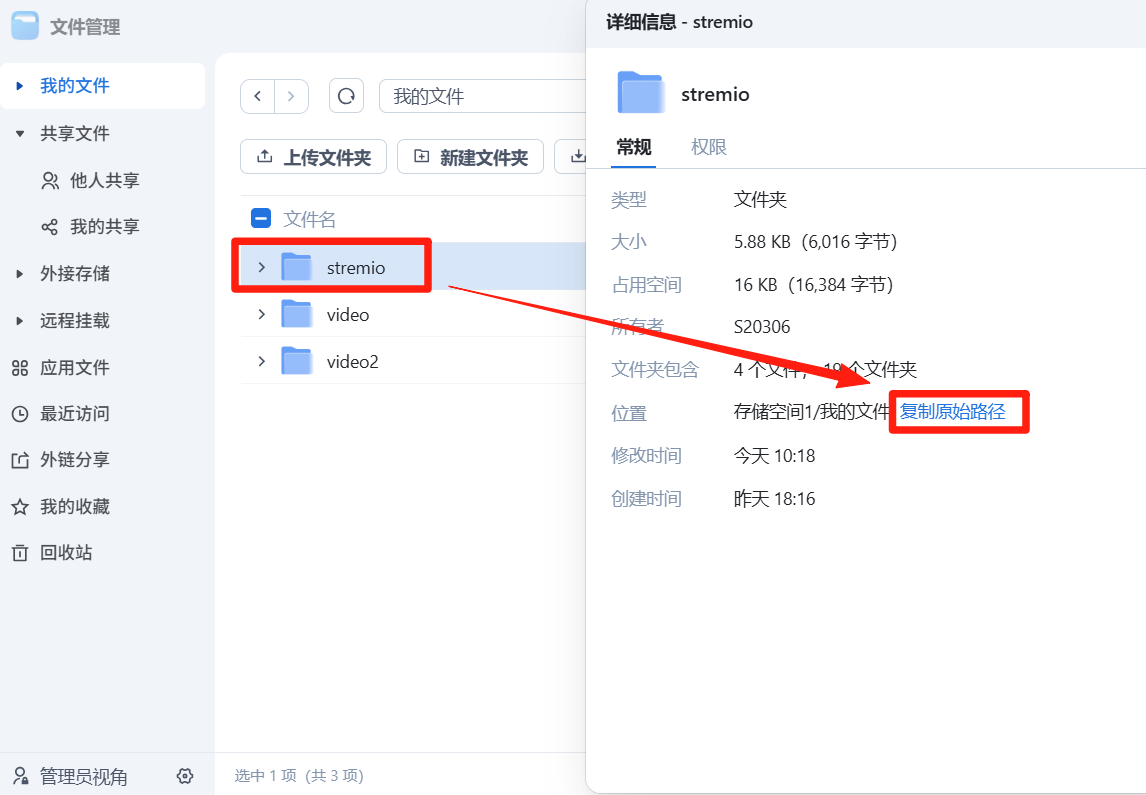Click the 上传文件夹 button
The width and height of the screenshot is (1146, 795).
(x=313, y=157)
